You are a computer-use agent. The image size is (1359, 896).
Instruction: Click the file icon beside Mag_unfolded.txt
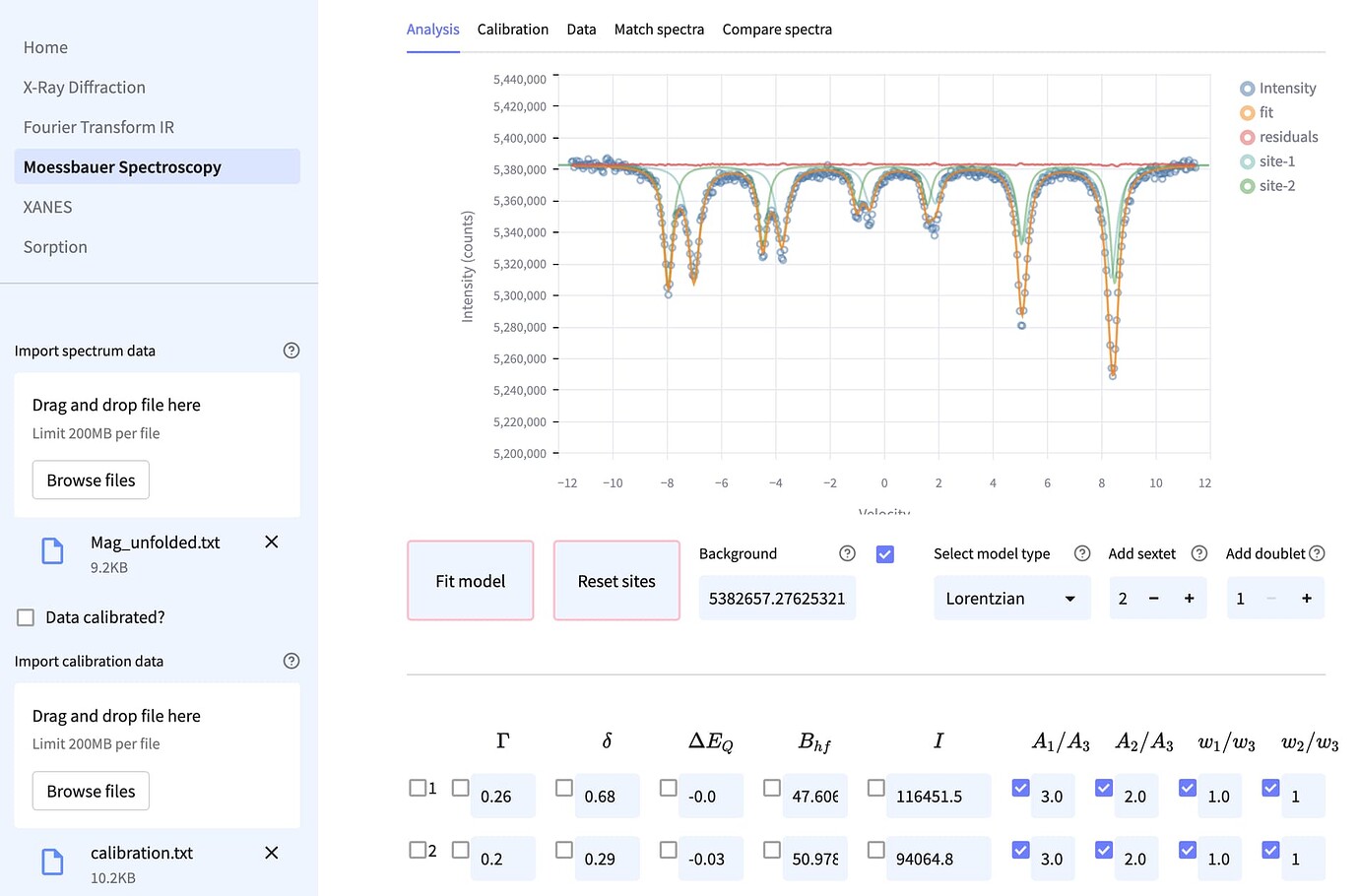click(52, 551)
